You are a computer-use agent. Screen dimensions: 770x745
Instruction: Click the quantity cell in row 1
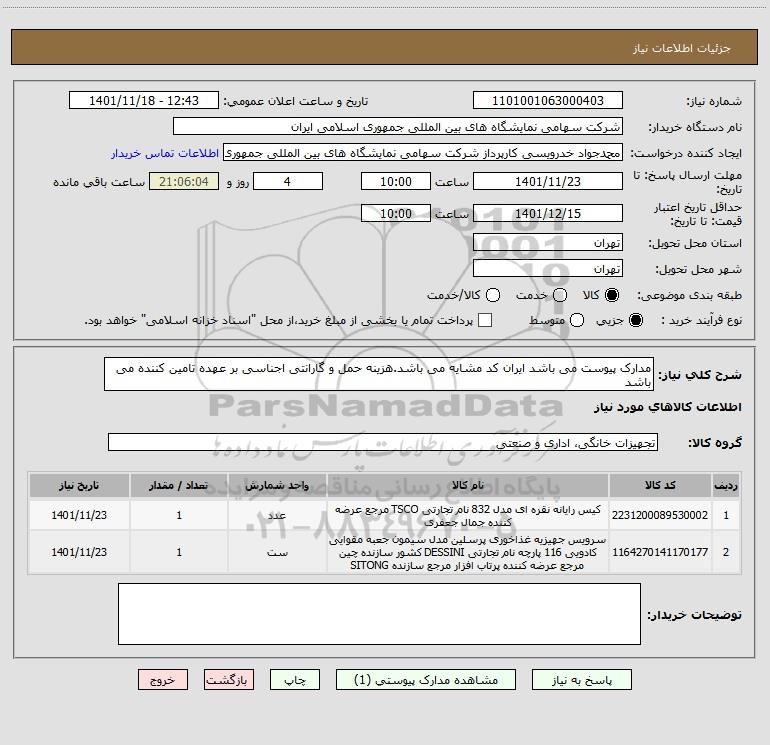(x=179, y=515)
